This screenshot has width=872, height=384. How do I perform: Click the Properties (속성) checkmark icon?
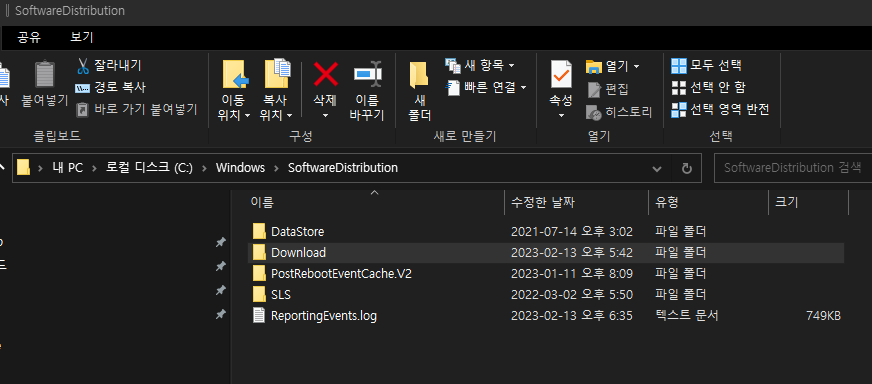pos(561,75)
